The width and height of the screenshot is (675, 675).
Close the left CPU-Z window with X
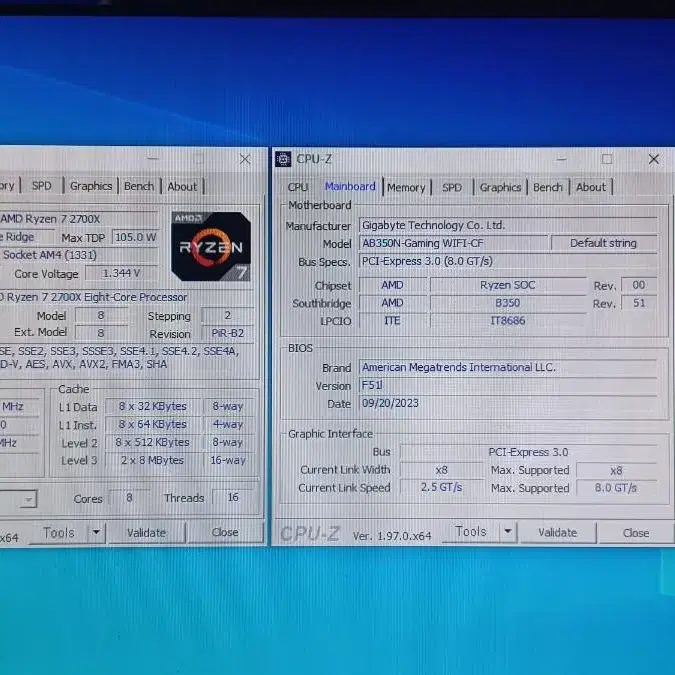tap(245, 159)
